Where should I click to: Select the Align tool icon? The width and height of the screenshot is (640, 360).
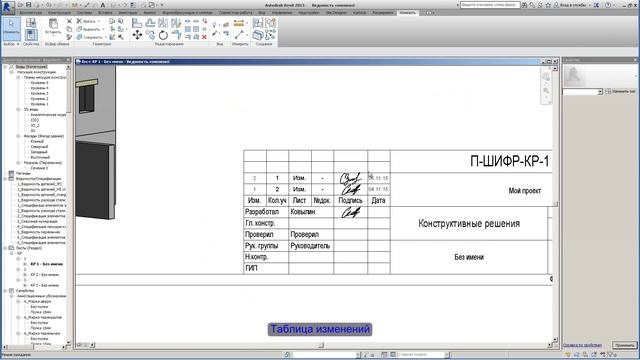[137, 23]
